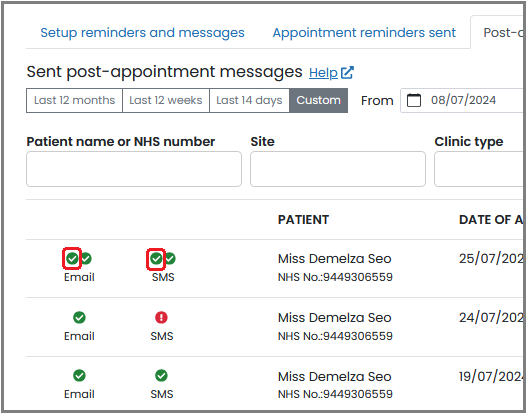Click the Email green tick for 24/07 appointment
The height and width of the screenshot is (414, 526).
79,317
